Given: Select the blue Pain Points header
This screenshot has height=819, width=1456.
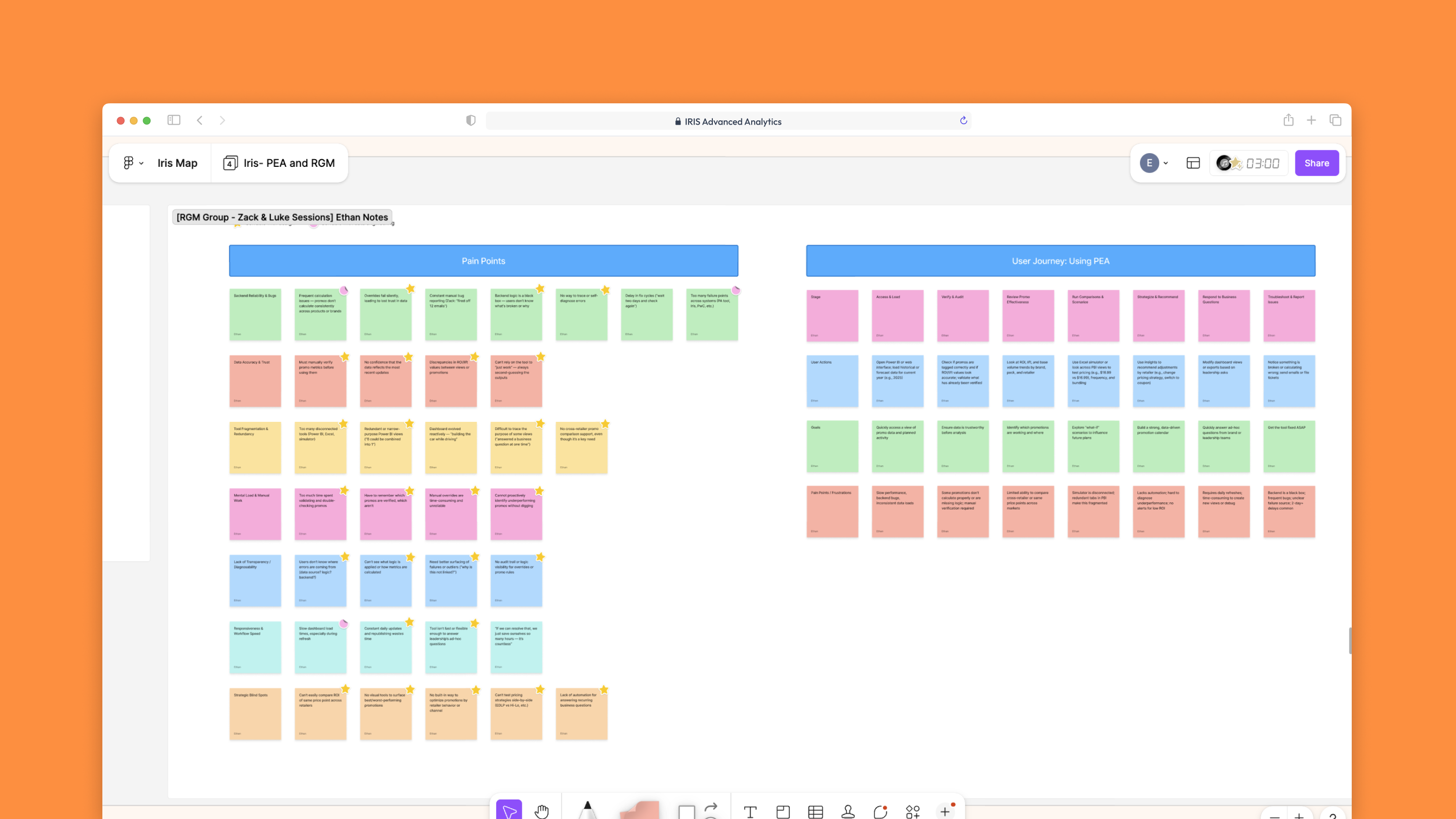Looking at the screenshot, I should [x=483, y=261].
